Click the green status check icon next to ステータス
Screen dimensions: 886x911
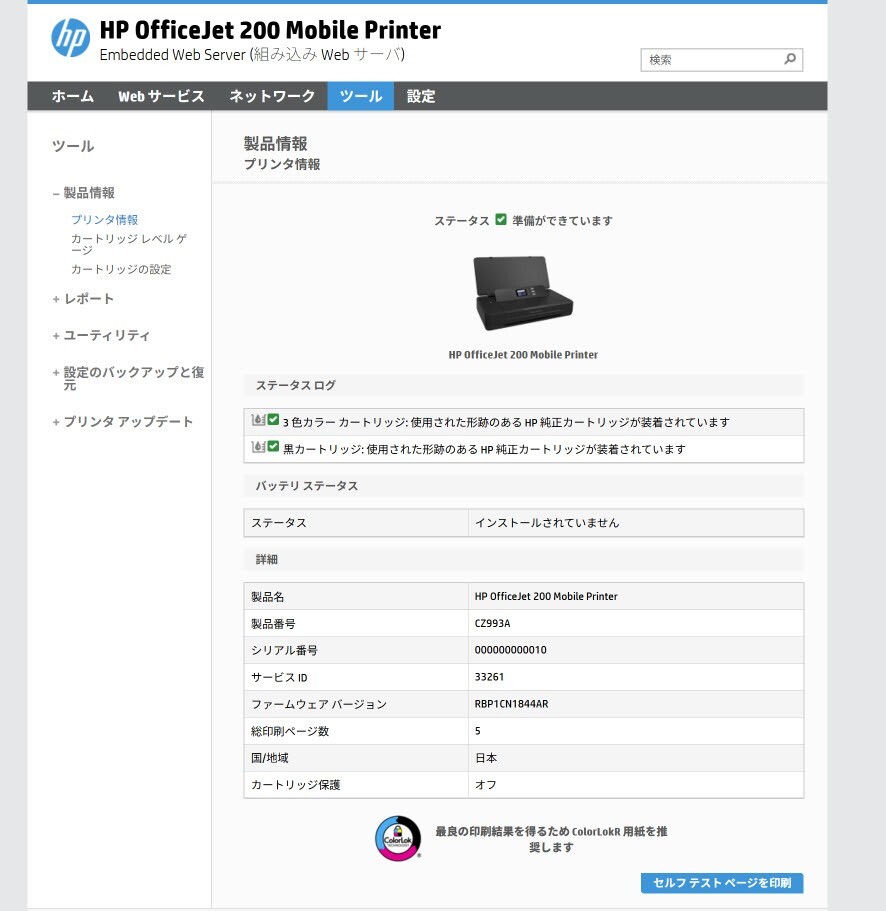point(501,220)
